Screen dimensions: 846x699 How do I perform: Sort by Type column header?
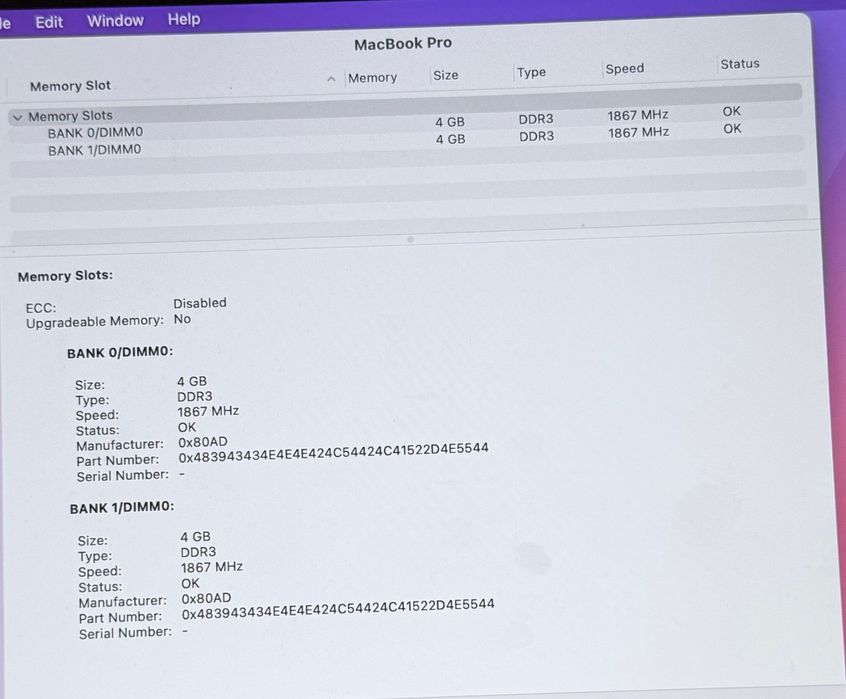click(x=531, y=72)
